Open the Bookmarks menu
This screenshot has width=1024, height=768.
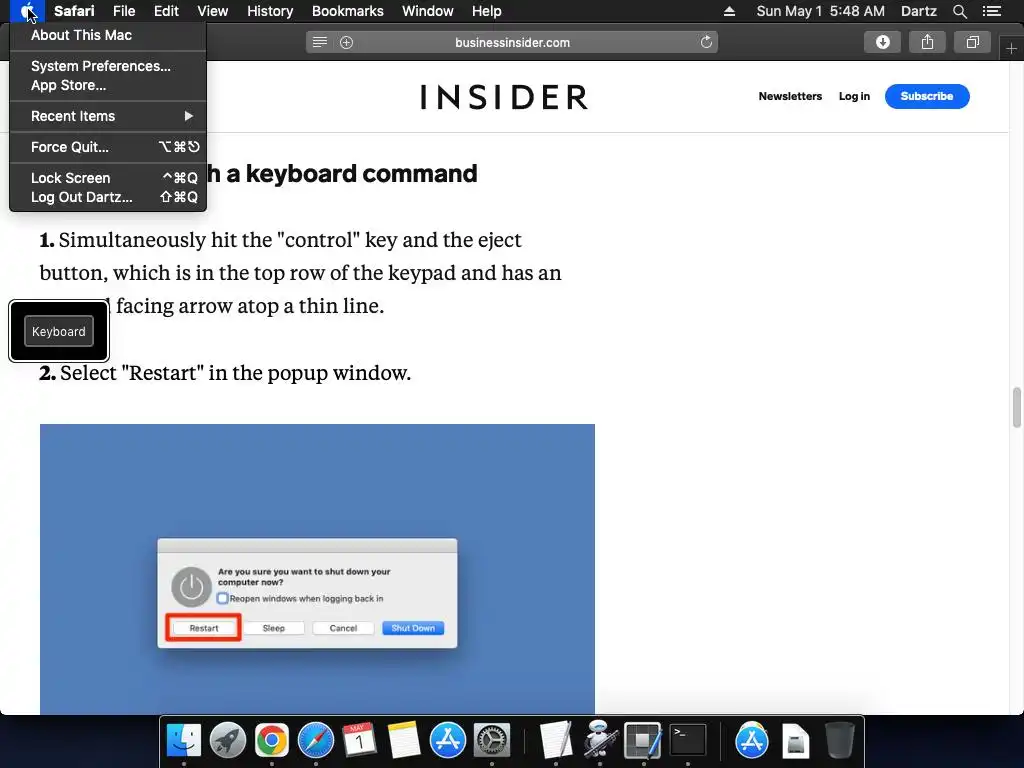(347, 11)
